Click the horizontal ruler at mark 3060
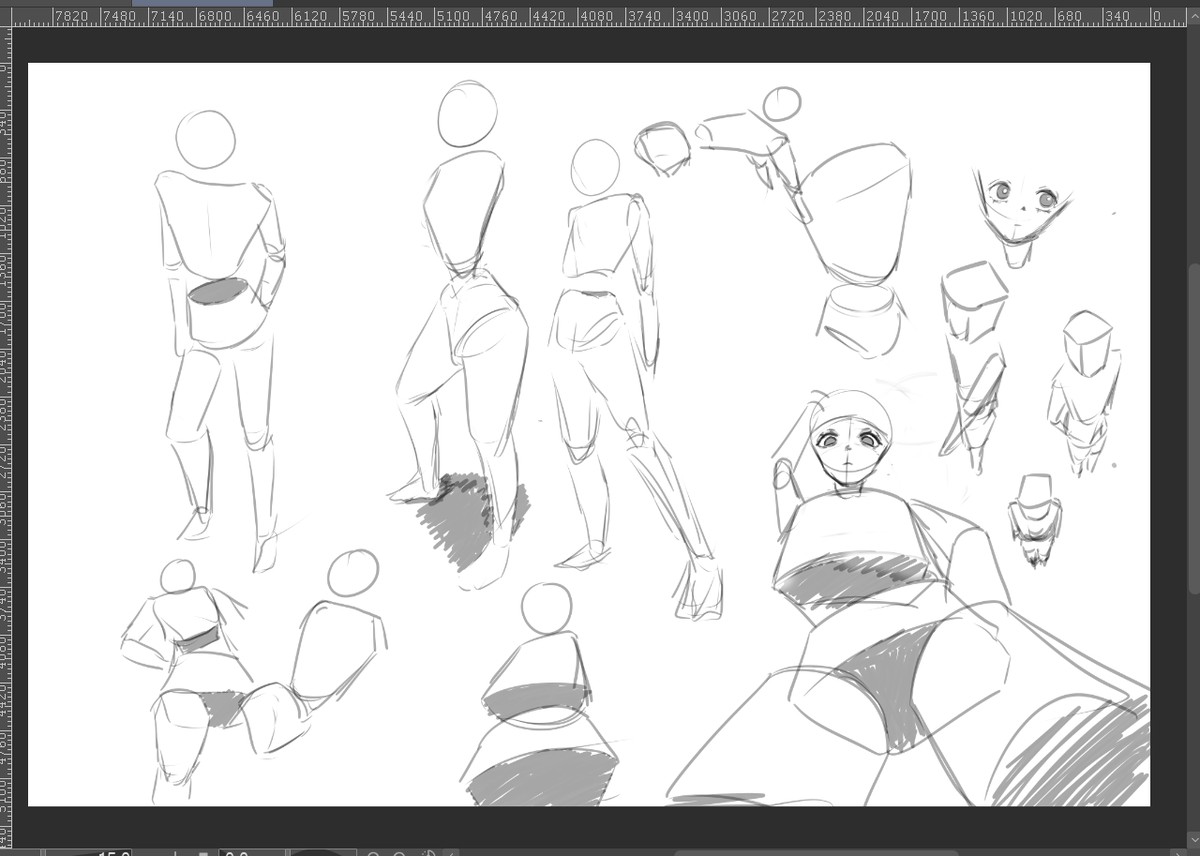The height and width of the screenshot is (856, 1200). (x=740, y=16)
